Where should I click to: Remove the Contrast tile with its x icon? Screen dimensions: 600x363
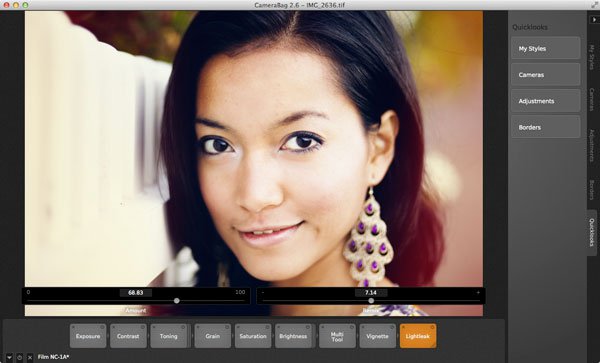tap(114, 327)
